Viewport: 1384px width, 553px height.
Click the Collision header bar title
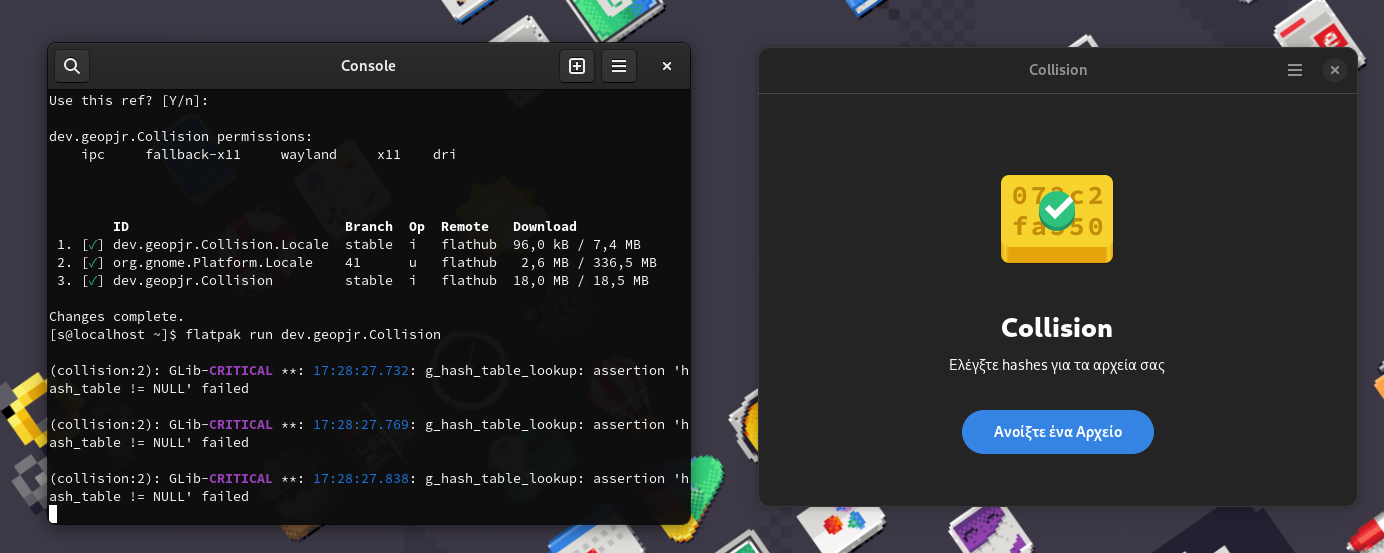click(x=1058, y=70)
